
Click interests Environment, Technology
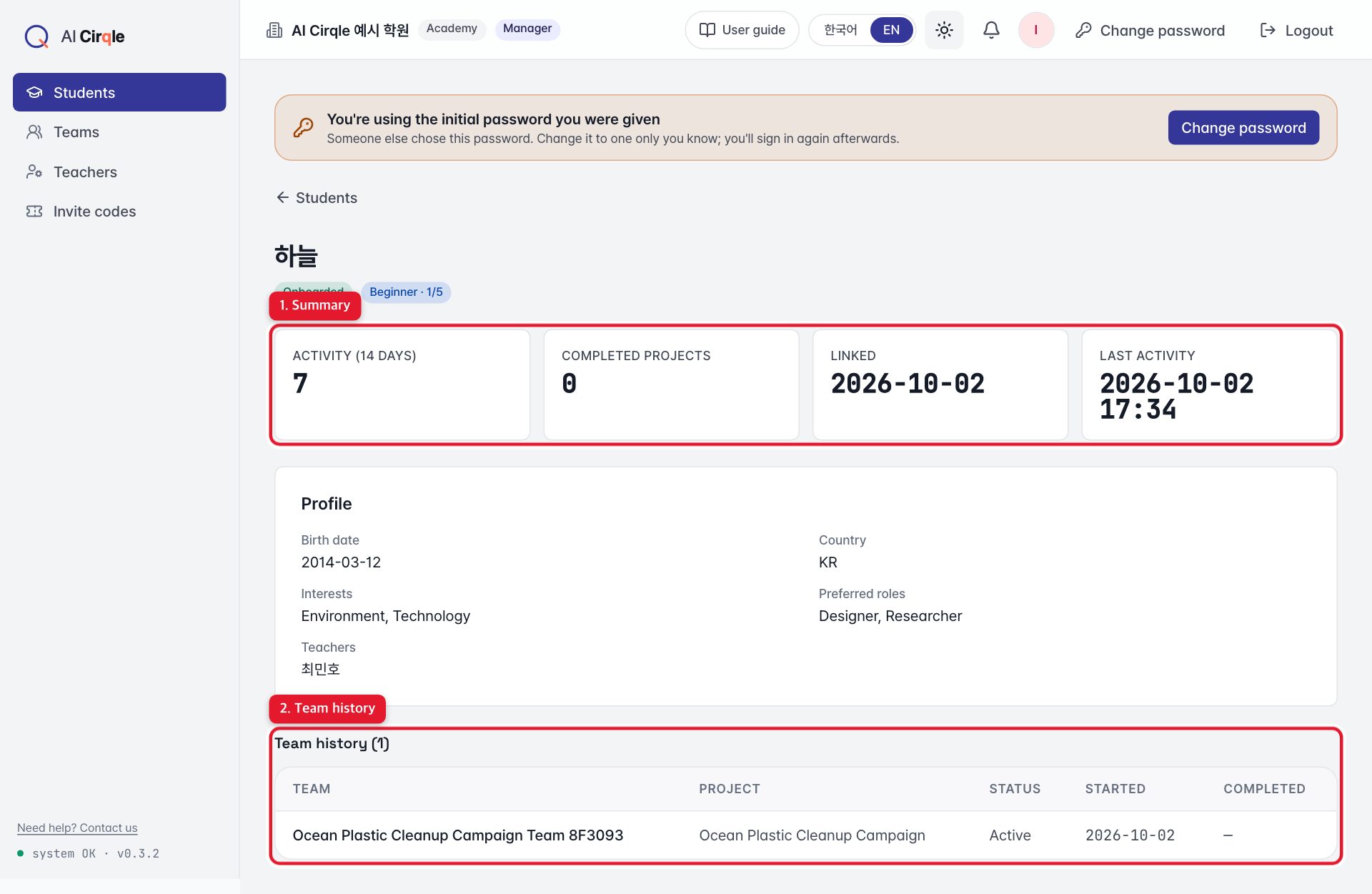click(386, 616)
